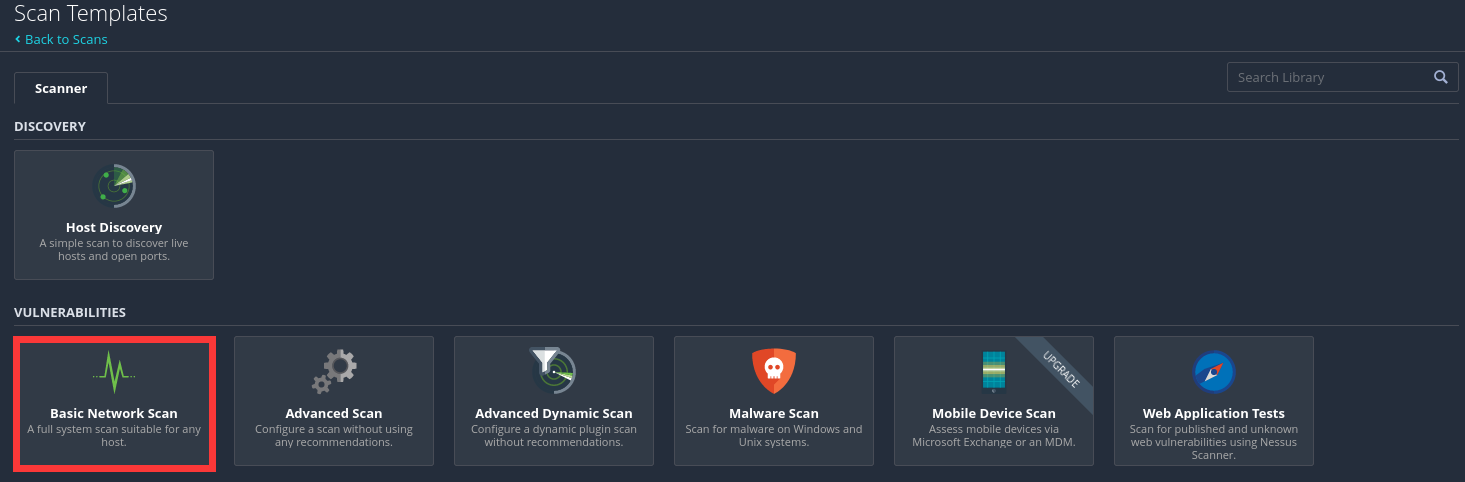Click 'Scan for published and unknown web' text
Viewport: 1465px width, 482px height.
point(1214,441)
